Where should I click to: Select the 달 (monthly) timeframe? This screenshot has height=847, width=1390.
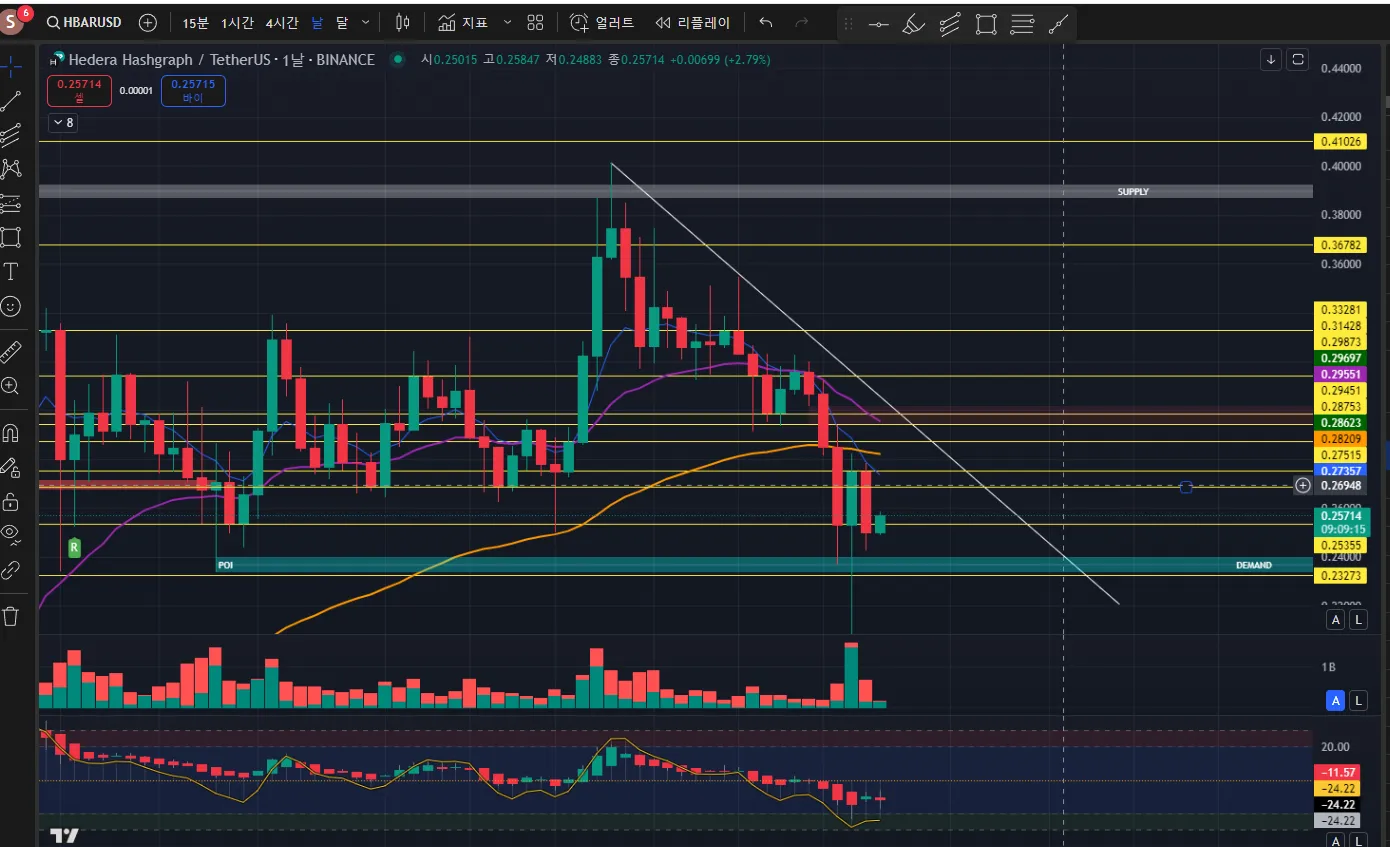pyautogui.click(x=342, y=22)
